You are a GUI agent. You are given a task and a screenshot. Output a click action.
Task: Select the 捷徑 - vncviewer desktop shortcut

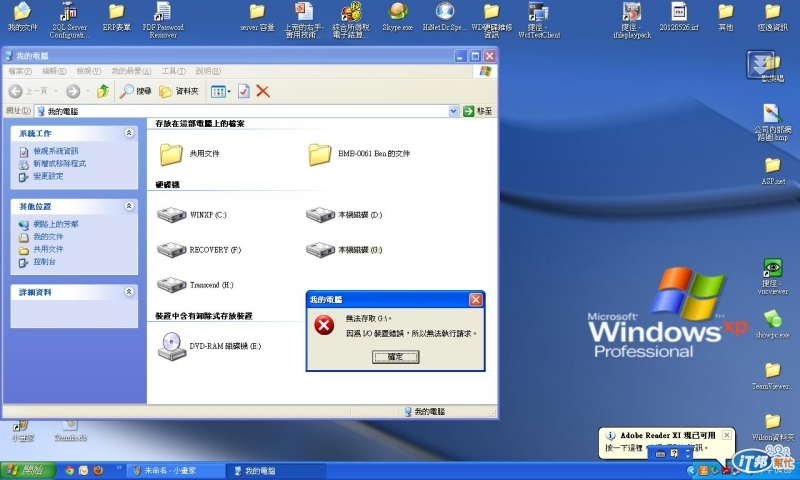(772, 276)
